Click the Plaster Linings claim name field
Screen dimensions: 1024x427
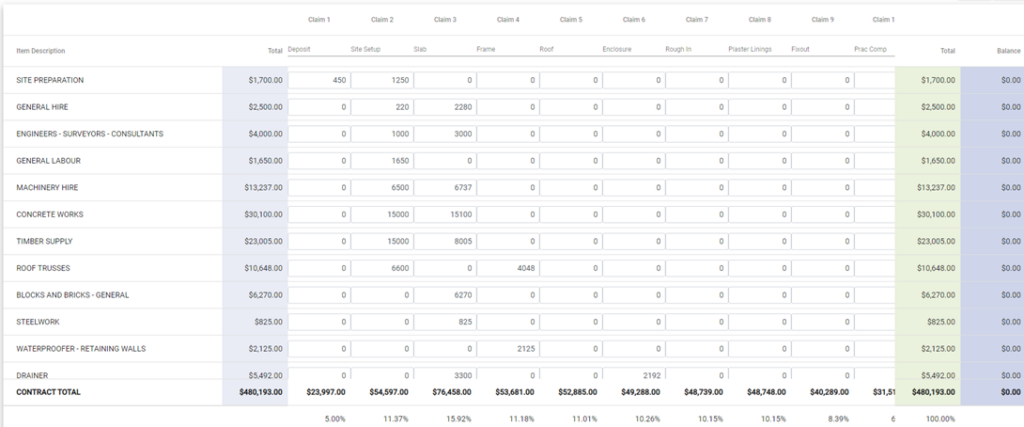(x=758, y=49)
